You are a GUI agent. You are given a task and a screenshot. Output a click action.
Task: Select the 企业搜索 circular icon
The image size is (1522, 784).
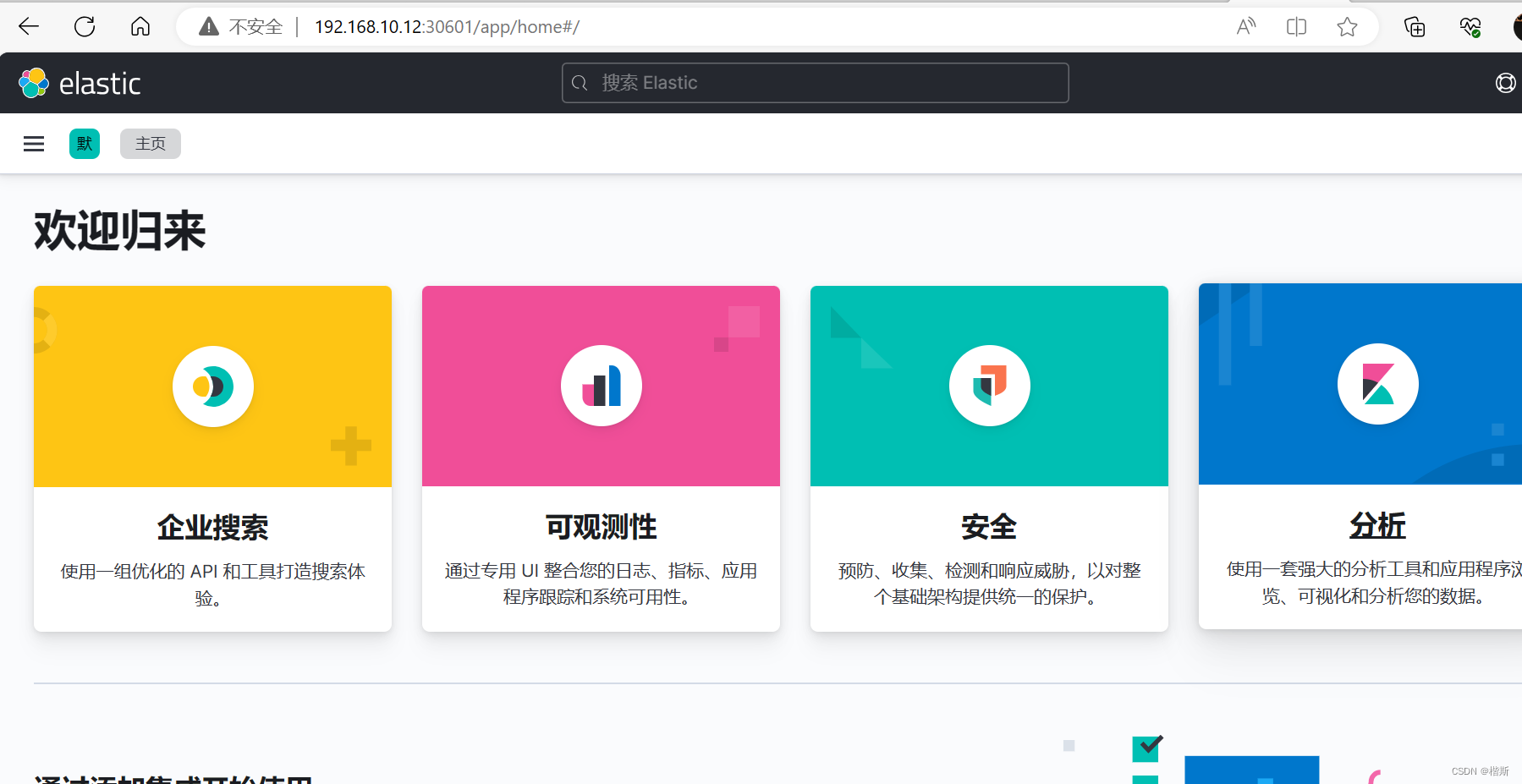212,386
